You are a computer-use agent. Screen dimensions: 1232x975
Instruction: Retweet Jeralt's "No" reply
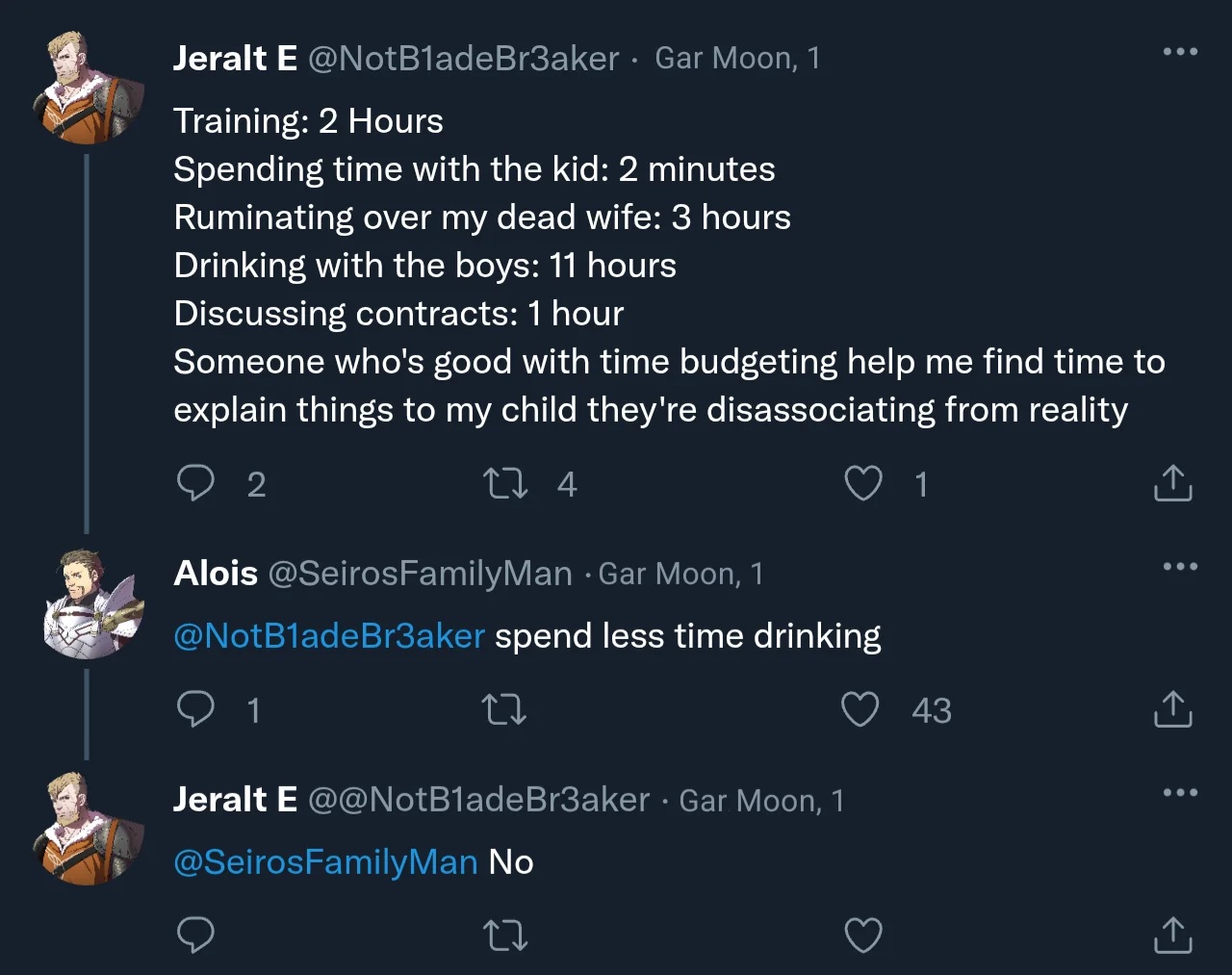[504, 935]
